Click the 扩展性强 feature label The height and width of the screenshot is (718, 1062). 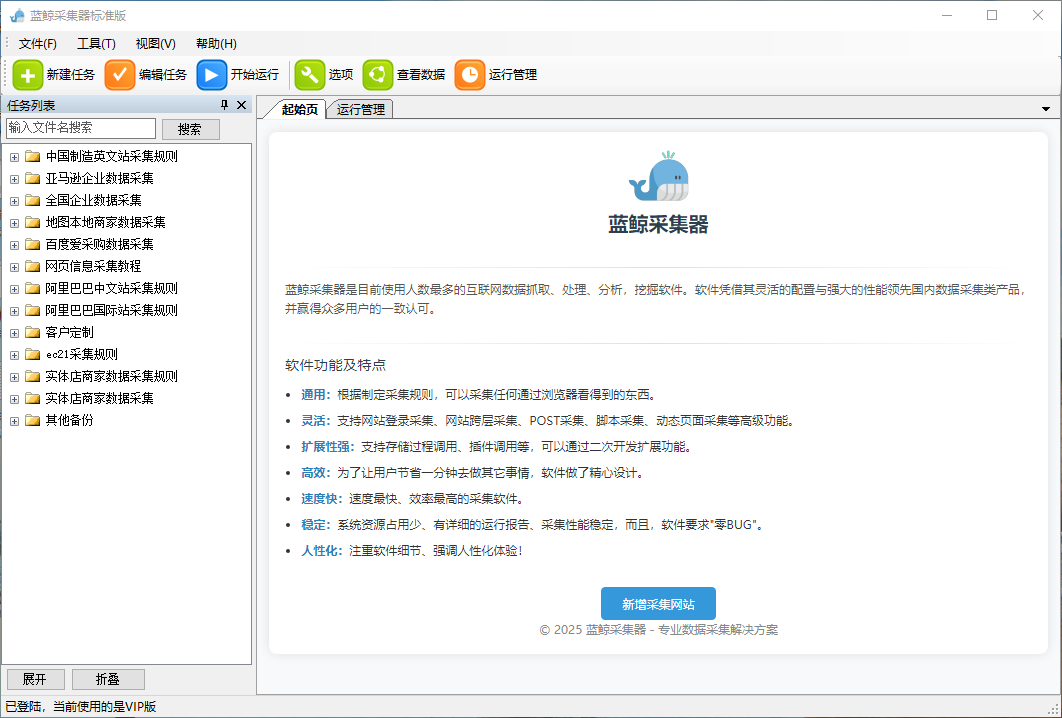click(328, 447)
